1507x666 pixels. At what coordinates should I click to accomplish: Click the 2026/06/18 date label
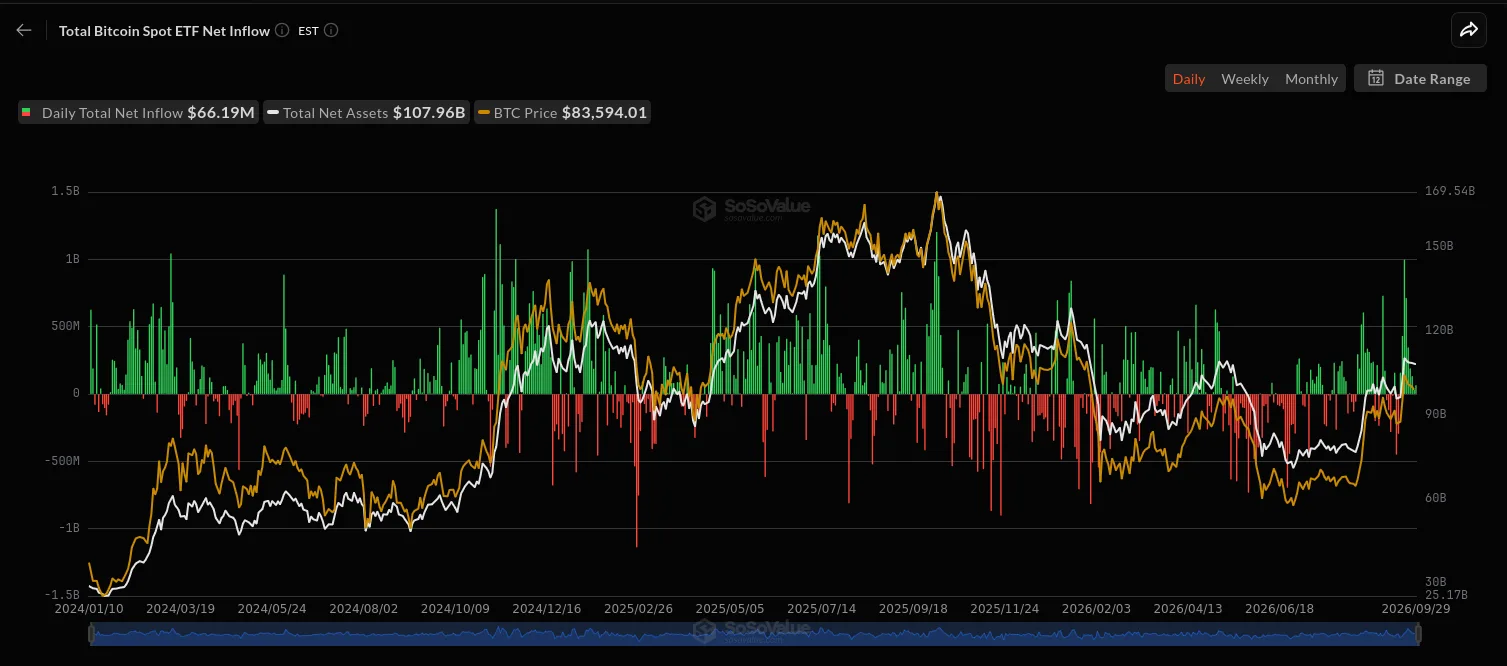(1279, 608)
